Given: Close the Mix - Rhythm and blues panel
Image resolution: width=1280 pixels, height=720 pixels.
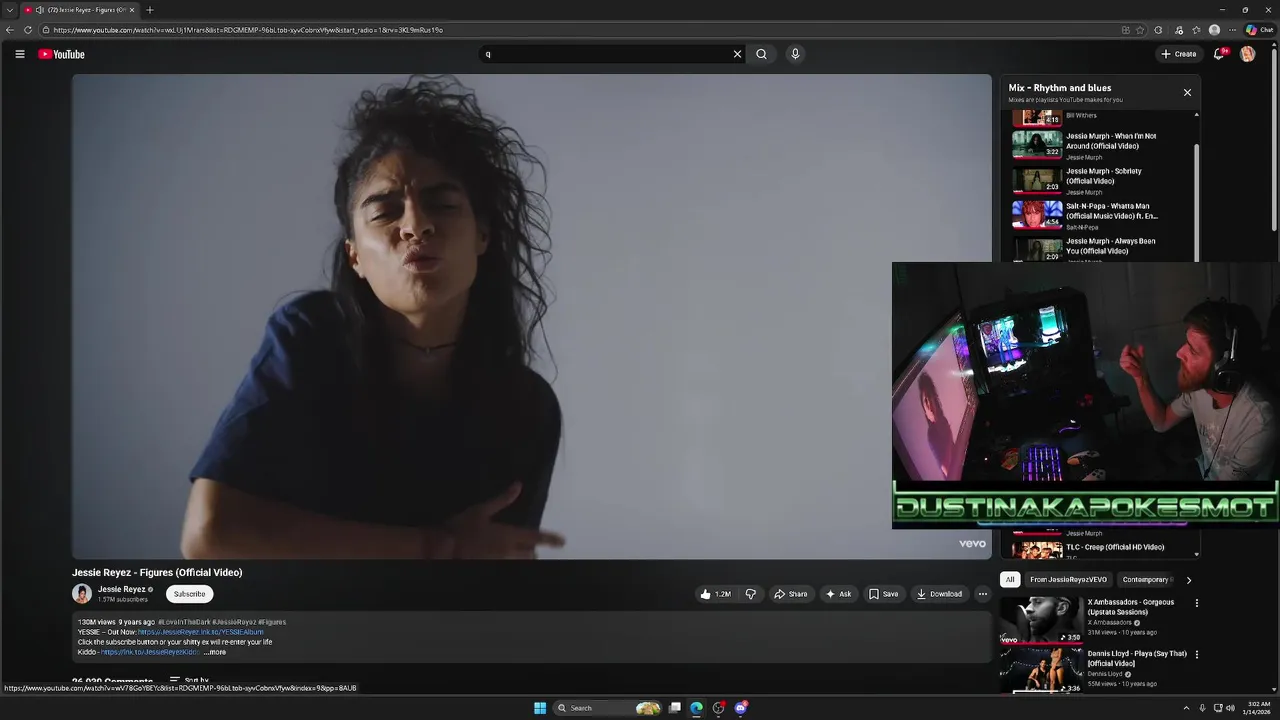Looking at the screenshot, I should 1187,92.
